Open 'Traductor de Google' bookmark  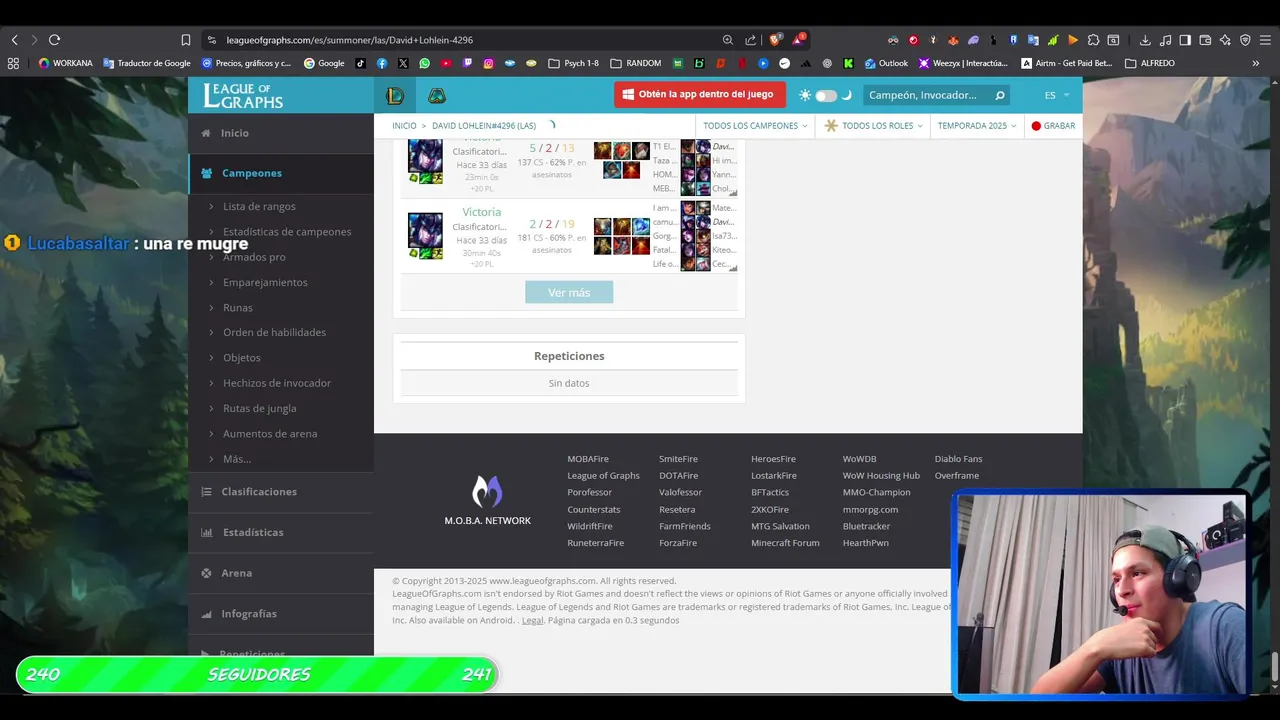point(146,63)
